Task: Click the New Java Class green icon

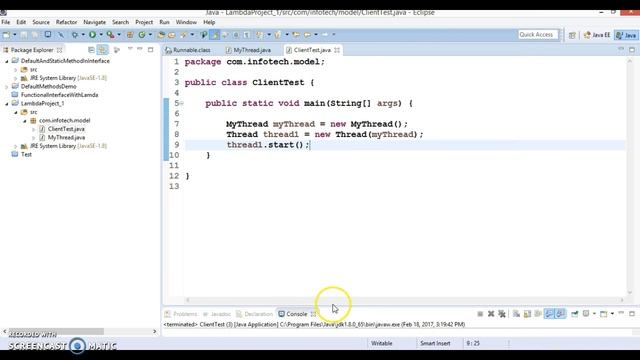Action: [x=142, y=35]
